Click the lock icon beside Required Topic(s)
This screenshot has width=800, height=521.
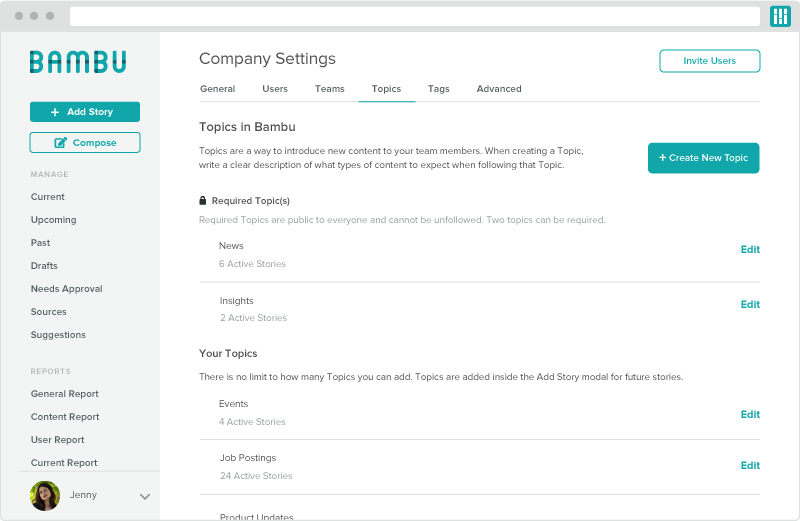pyautogui.click(x=203, y=201)
